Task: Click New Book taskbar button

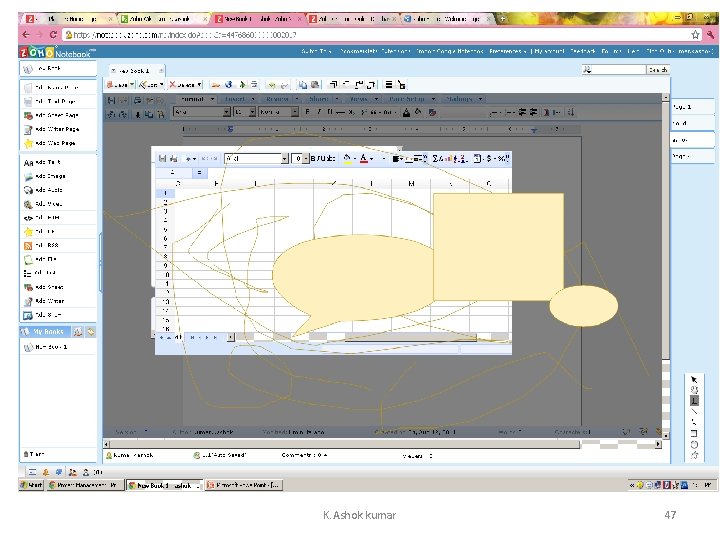Action: 164,485
